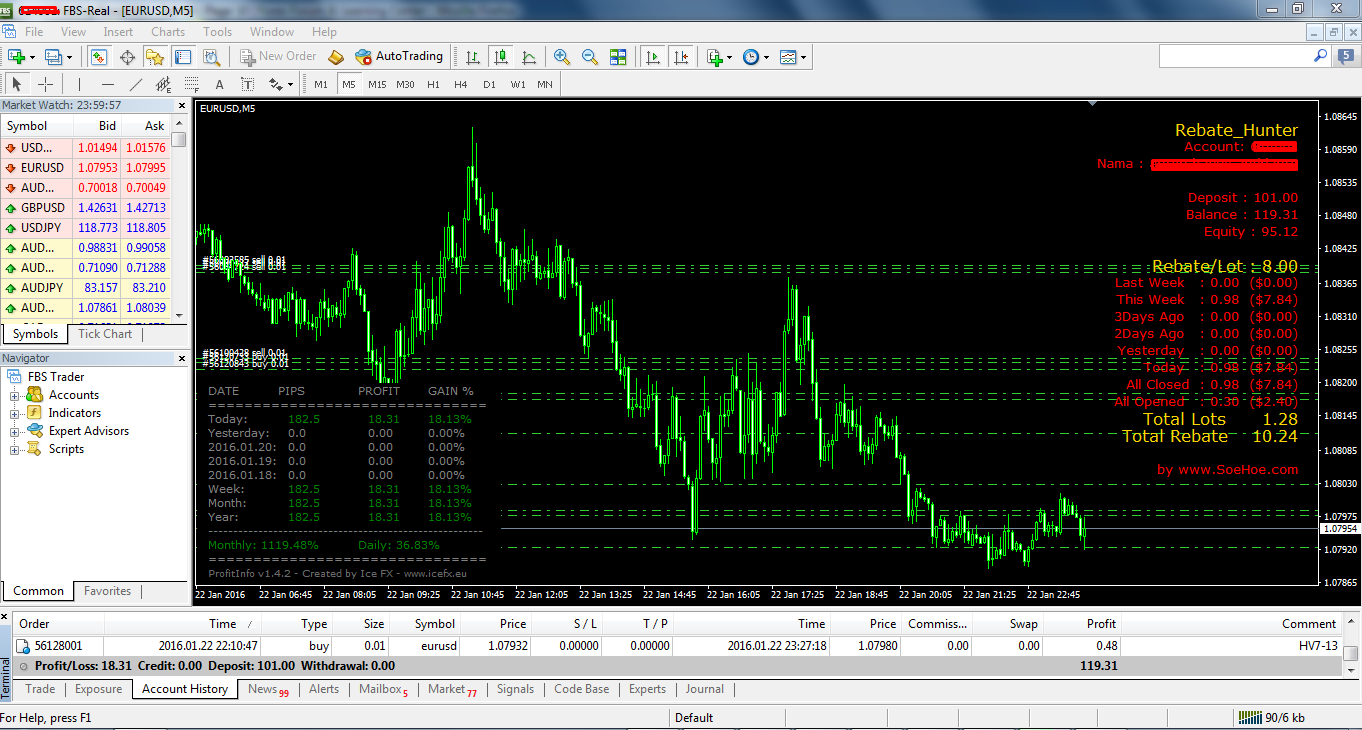This screenshot has height=730, width=1362.
Task: Expand the Indicators node in Navigator
Action: click(15, 413)
